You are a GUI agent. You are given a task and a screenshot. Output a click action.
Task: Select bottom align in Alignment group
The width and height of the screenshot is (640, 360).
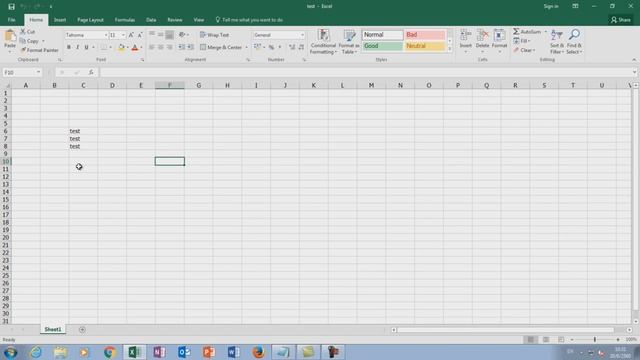169,35
